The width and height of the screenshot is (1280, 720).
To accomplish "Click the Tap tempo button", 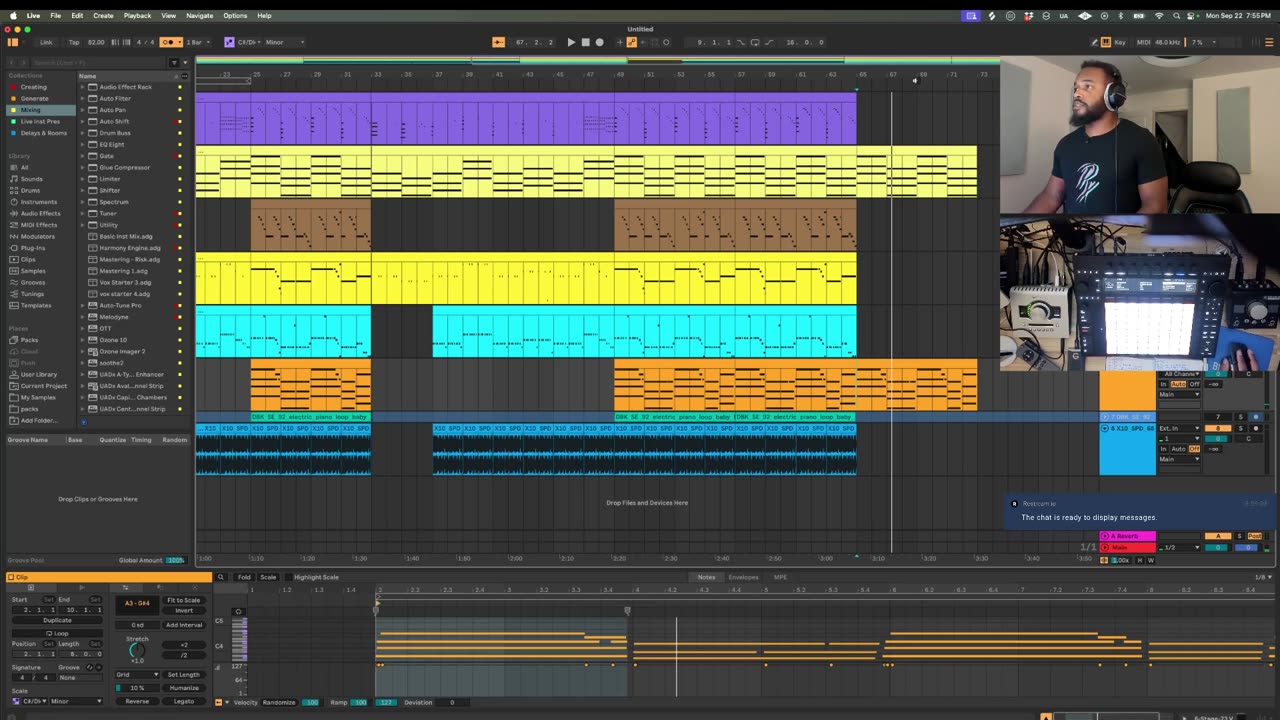I will click(74, 42).
